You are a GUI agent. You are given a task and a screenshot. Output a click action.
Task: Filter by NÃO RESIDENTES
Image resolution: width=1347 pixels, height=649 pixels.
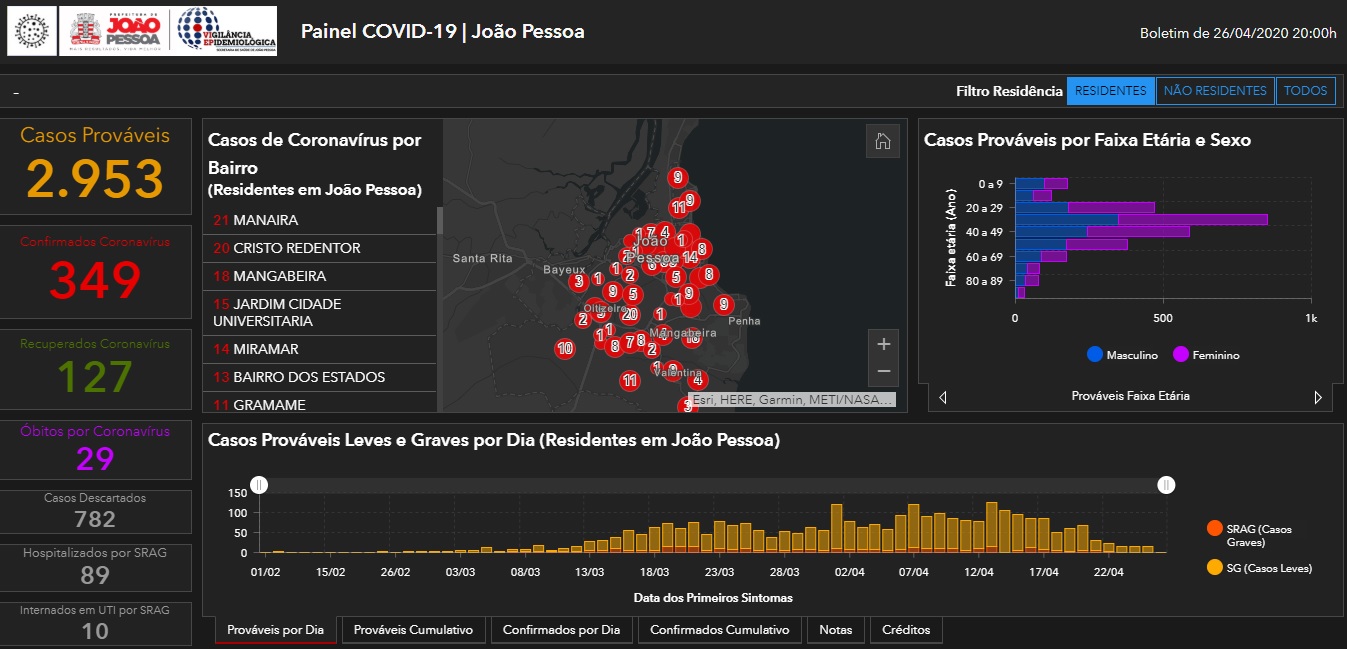pos(1215,91)
